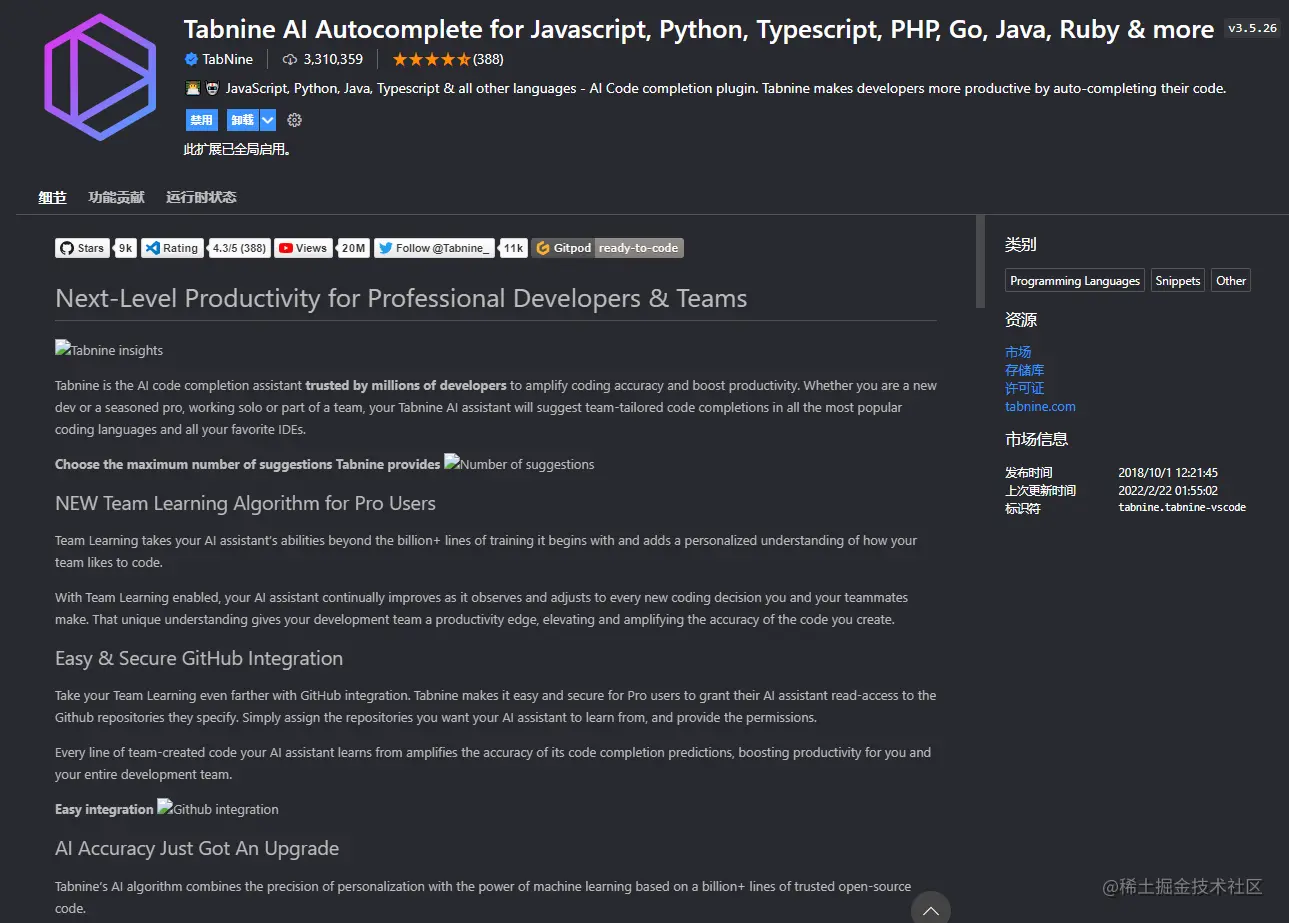Screen dimensions: 1289x923
Task: Click the 类别 categories section heading
Action: point(1020,244)
